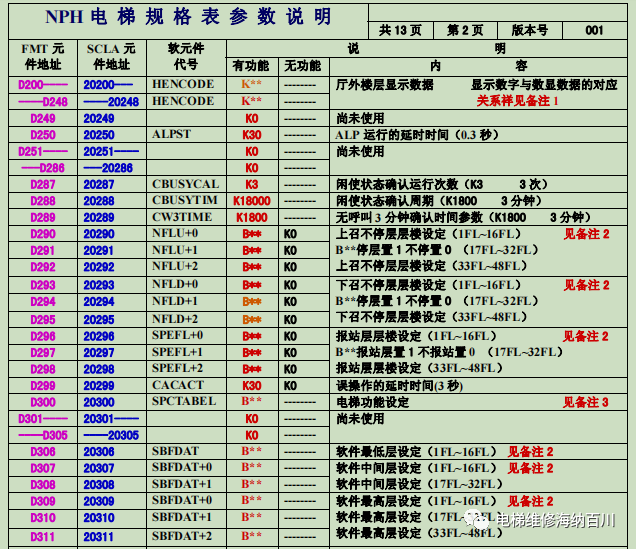The image size is (636, 549).
Task: Click the '有功能' column header
Action: pos(251,66)
